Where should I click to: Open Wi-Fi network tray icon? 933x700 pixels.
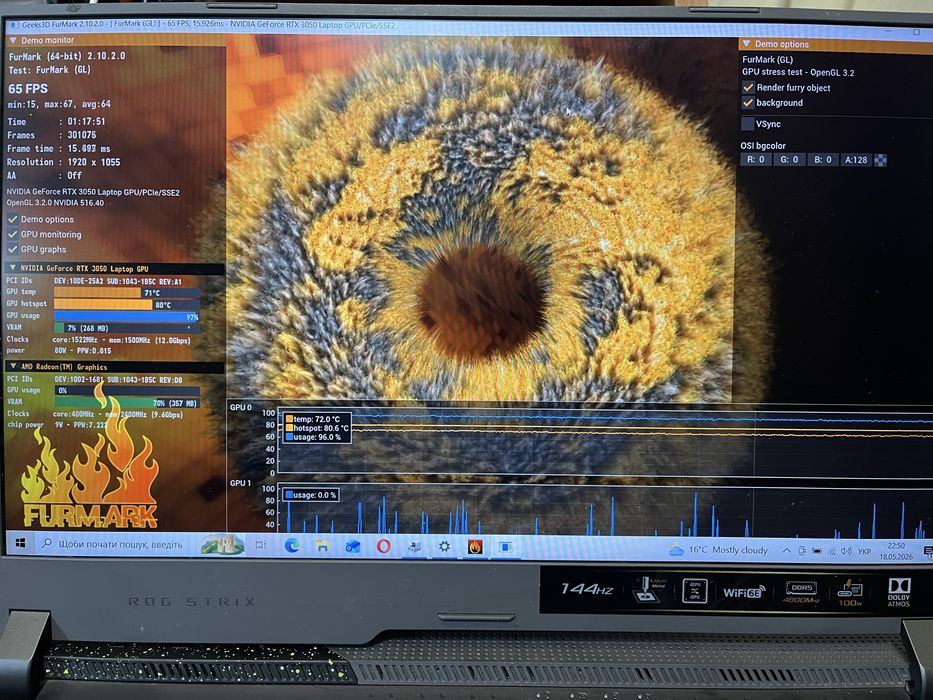click(832, 551)
